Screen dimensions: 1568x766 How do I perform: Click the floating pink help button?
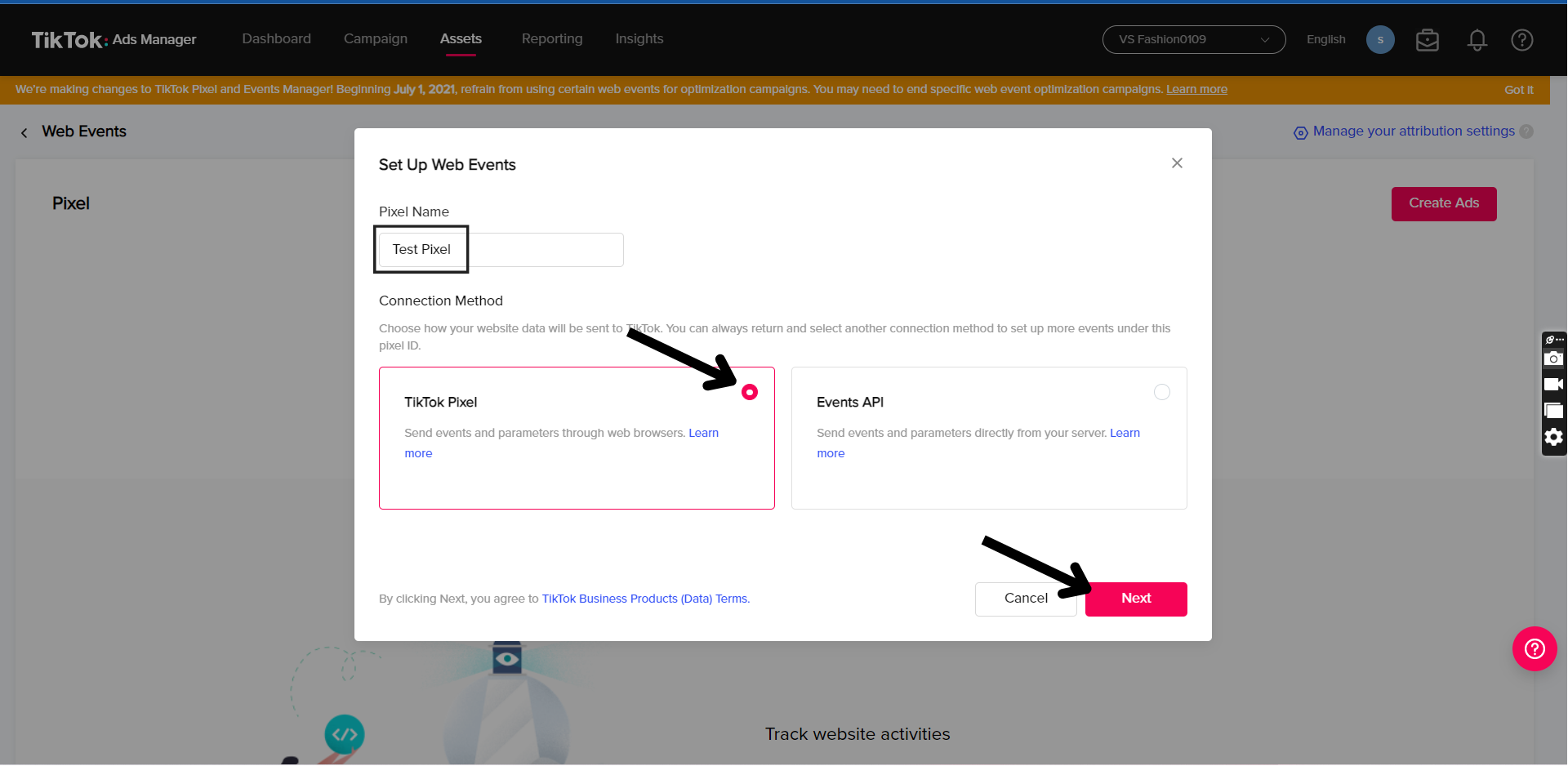[1535, 648]
